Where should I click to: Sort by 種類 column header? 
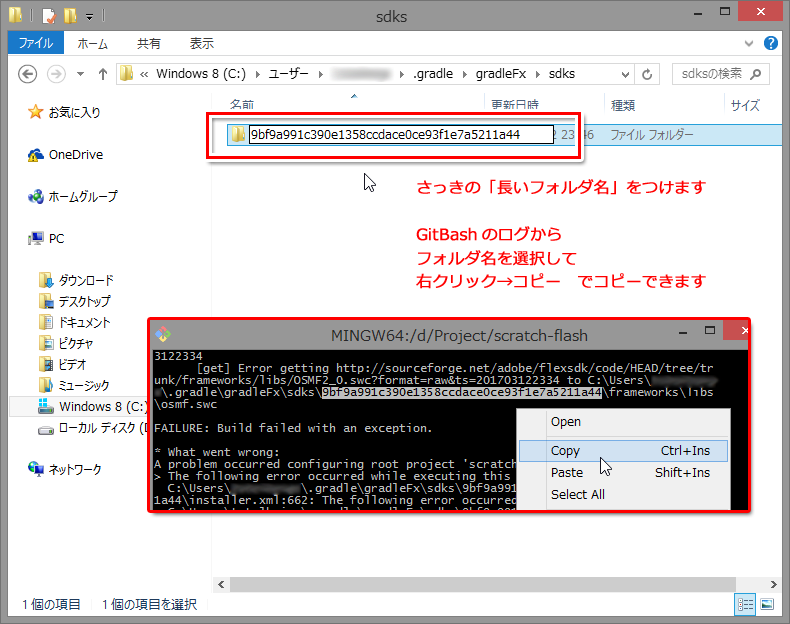click(x=623, y=105)
